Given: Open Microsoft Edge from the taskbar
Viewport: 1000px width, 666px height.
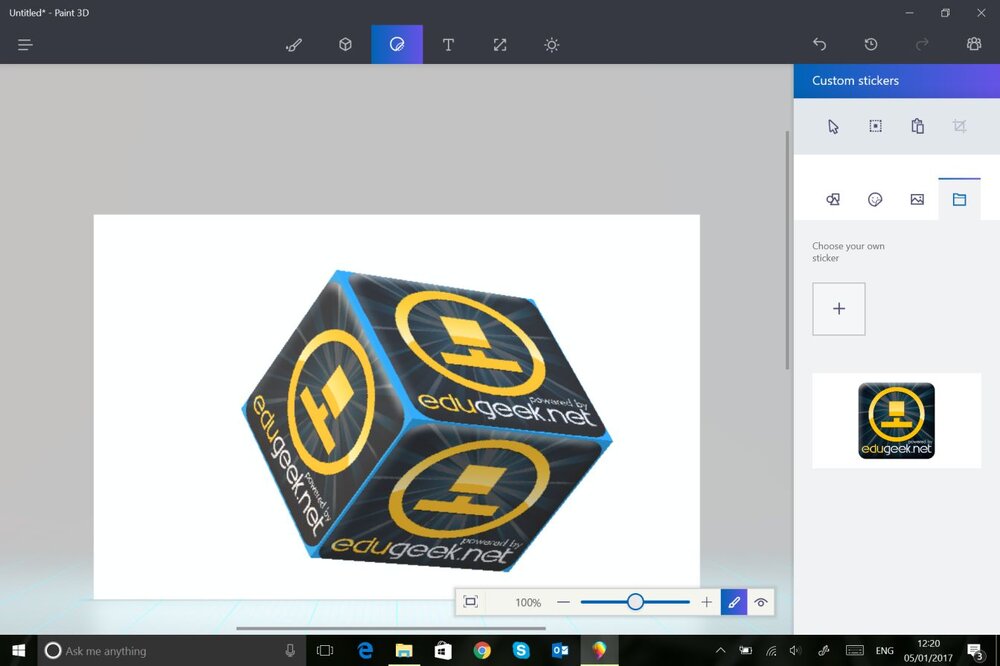Looking at the screenshot, I should tap(365, 651).
